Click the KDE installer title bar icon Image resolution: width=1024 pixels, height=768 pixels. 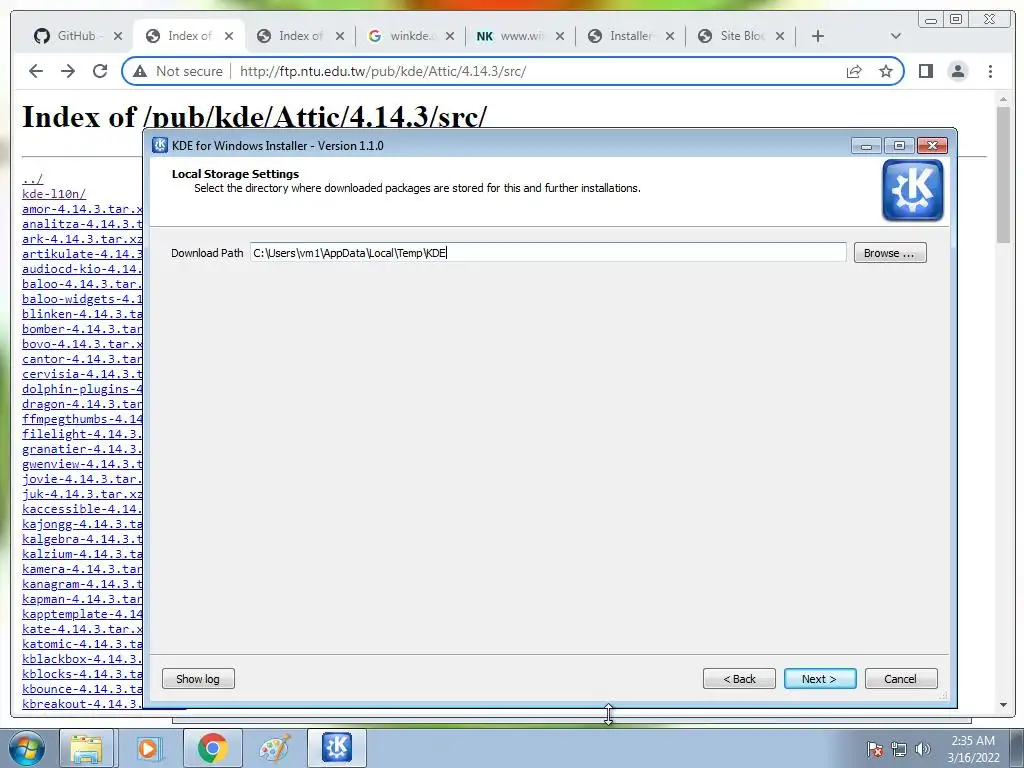160,145
